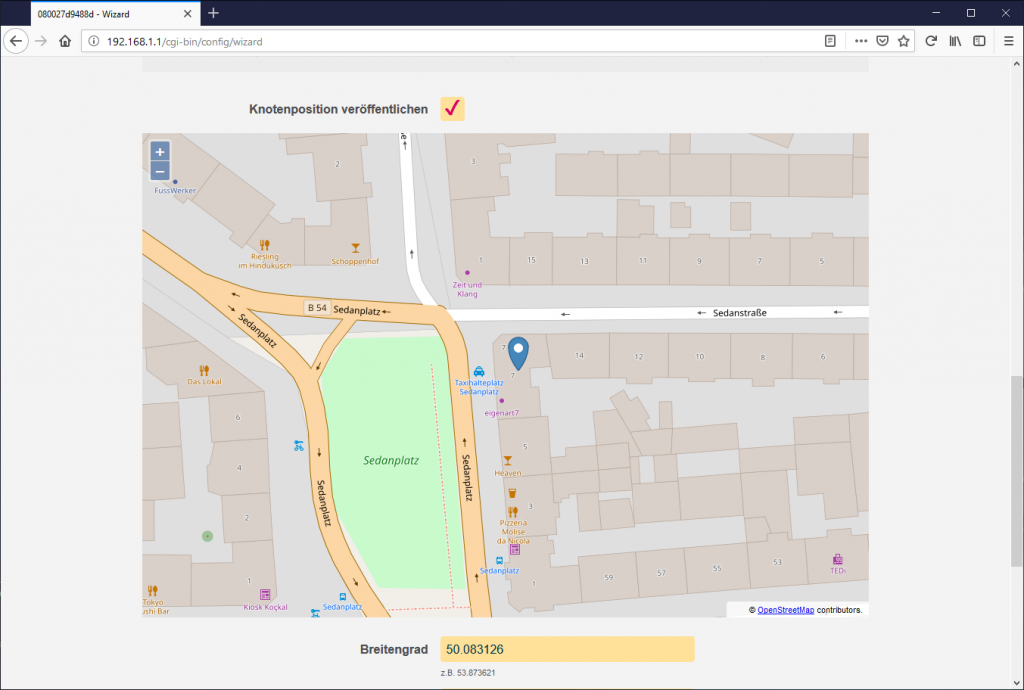Toggle reader view icon

tap(830, 41)
